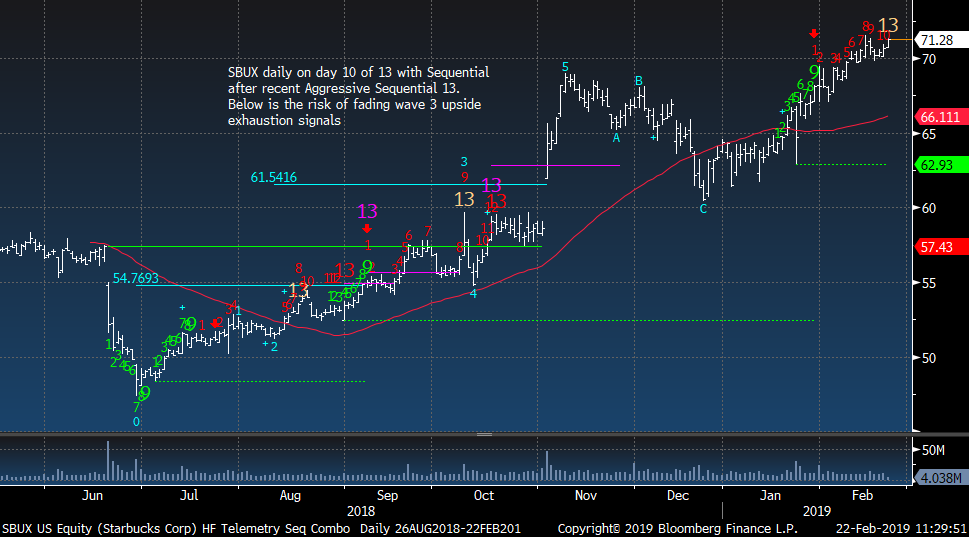
Task: Click the red down arrow near February top
Action: (x=815, y=33)
